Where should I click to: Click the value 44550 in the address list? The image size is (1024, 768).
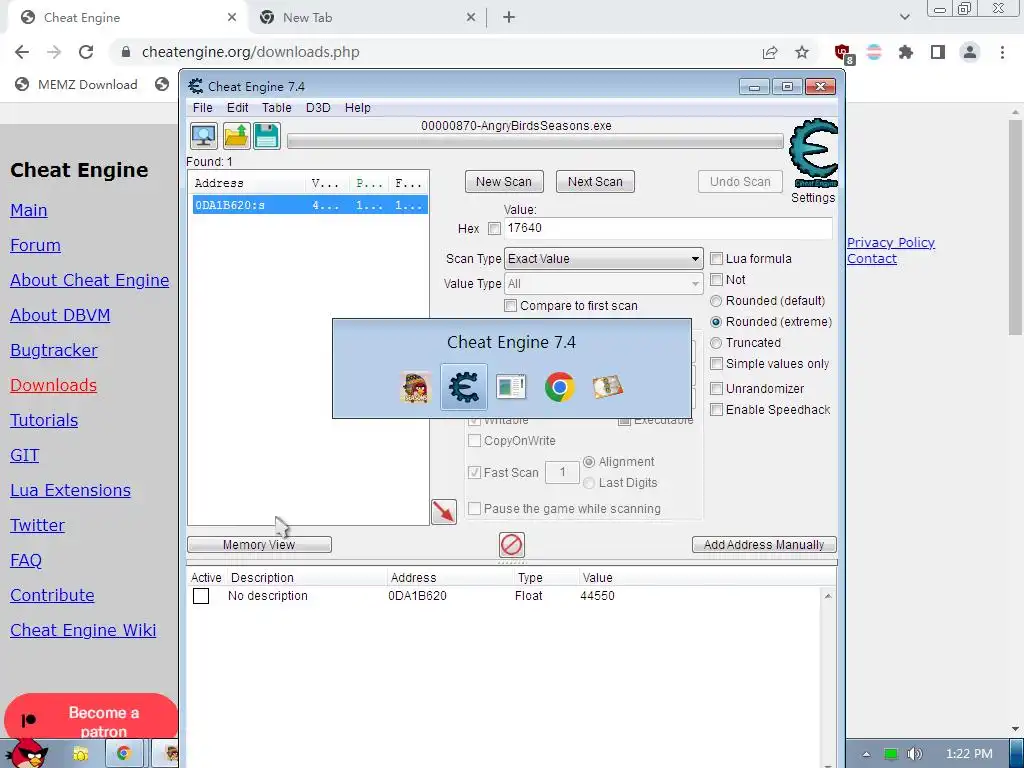598,596
